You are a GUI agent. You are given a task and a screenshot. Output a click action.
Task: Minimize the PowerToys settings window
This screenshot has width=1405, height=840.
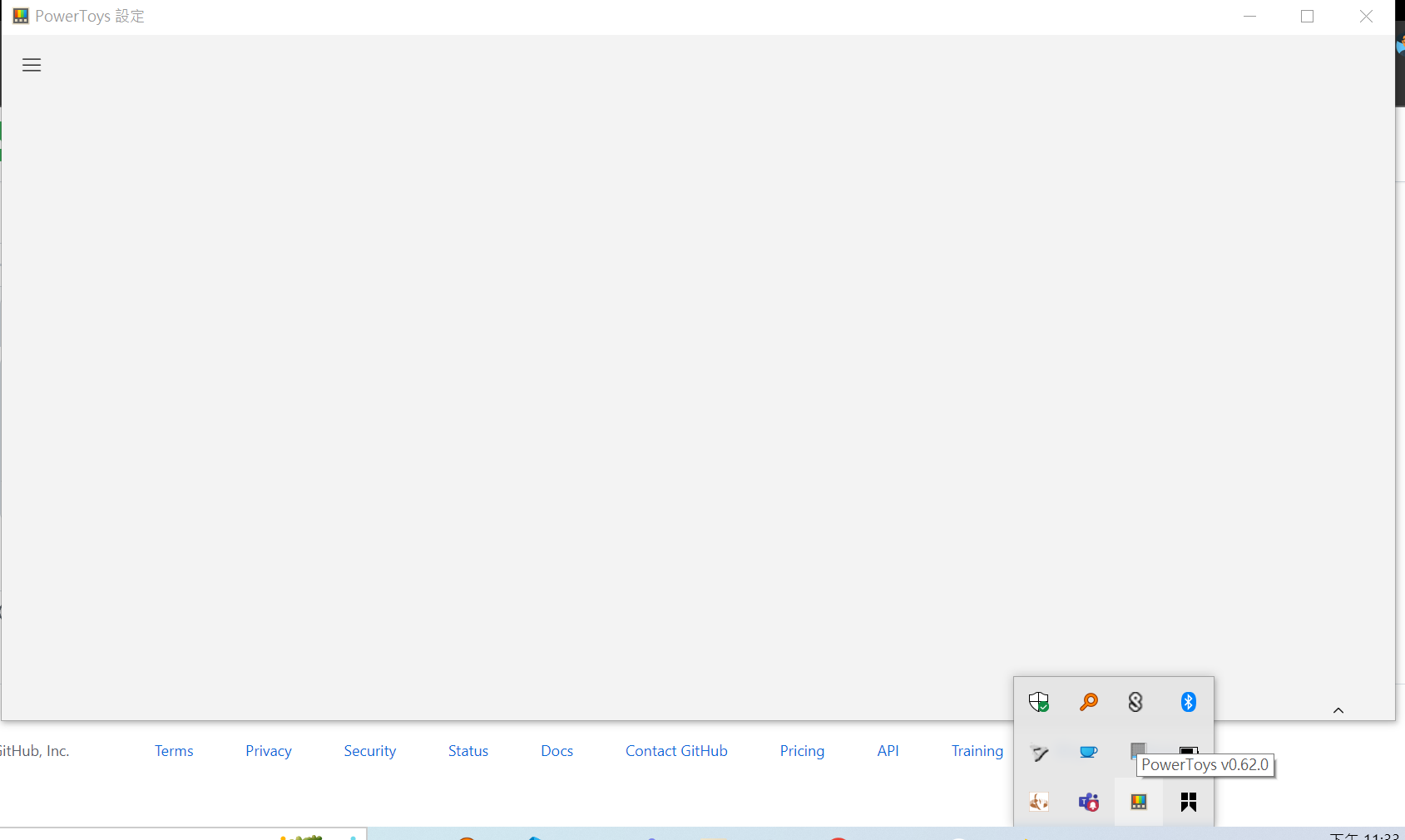(x=1249, y=17)
